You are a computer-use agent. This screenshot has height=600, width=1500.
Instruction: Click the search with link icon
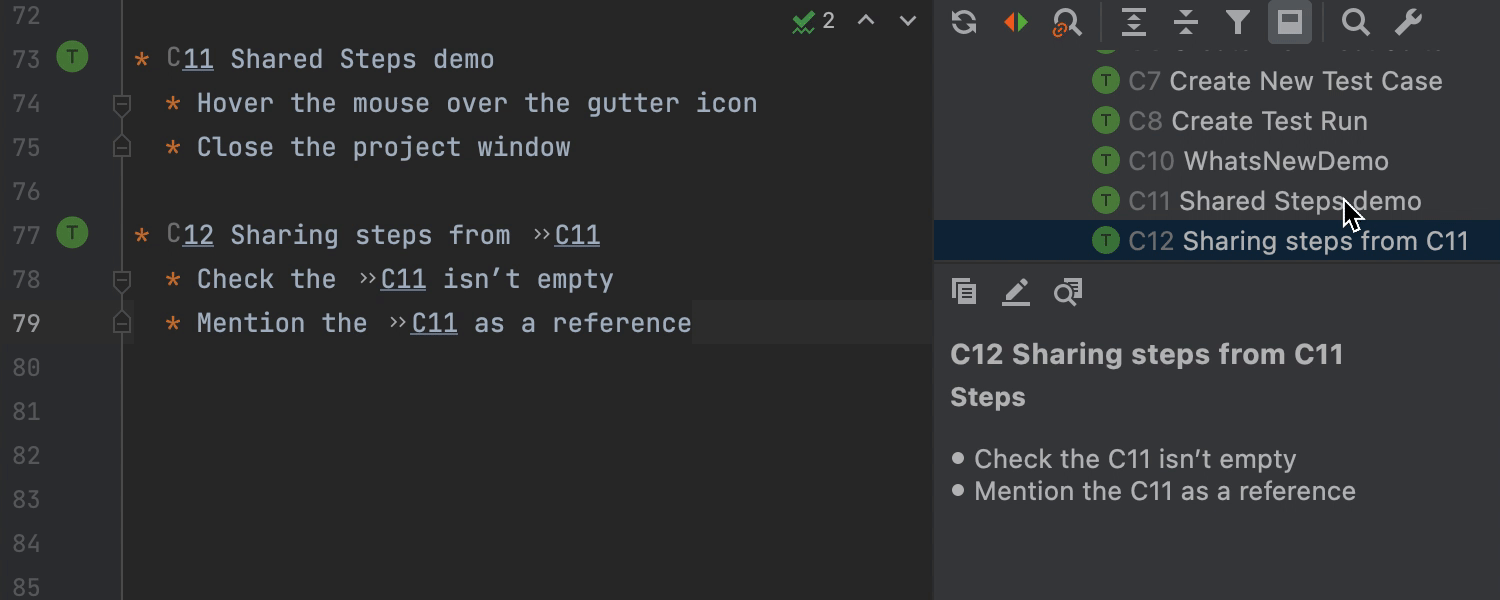pyautogui.click(x=1067, y=22)
